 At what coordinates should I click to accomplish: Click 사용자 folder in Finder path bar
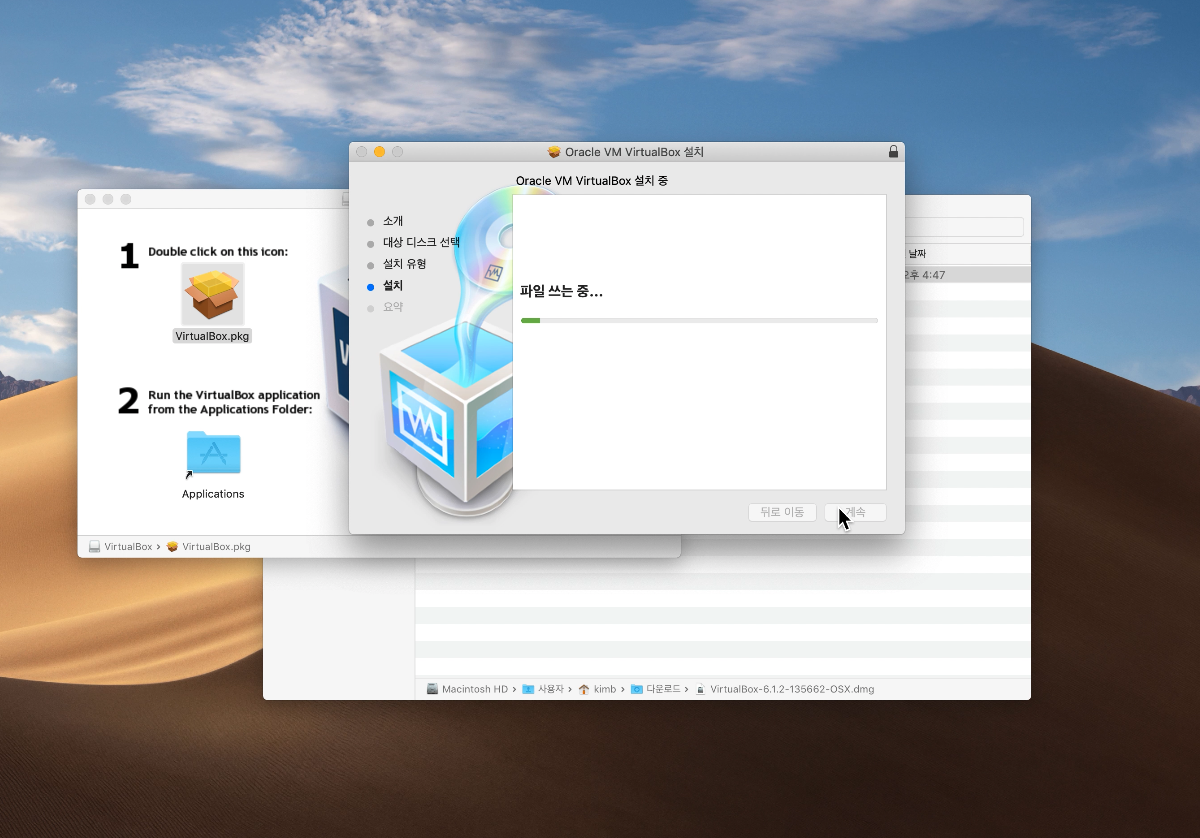point(543,689)
